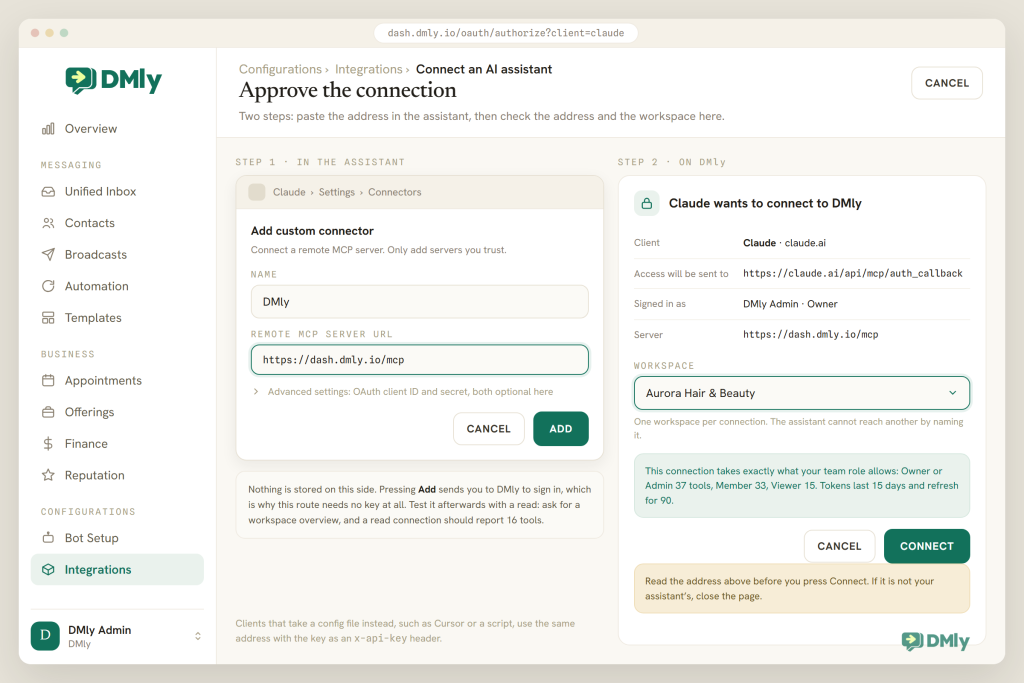The height and width of the screenshot is (683, 1024).
Task: Click CANCEL in Add custom connector
Action: (x=488, y=429)
